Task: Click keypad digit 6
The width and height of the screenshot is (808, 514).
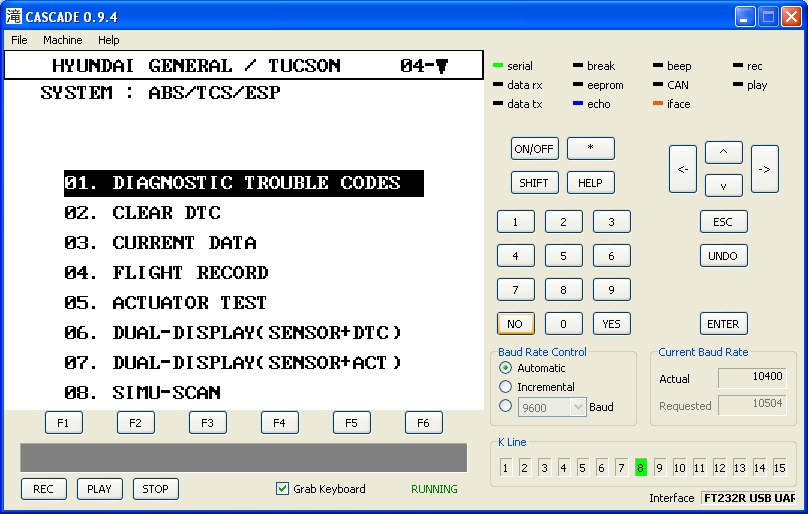Action: click(611, 256)
